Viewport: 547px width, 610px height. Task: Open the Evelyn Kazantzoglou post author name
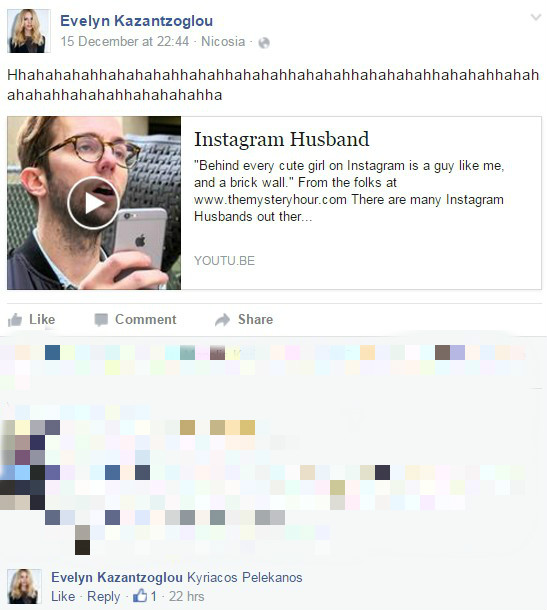coord(137,21)
